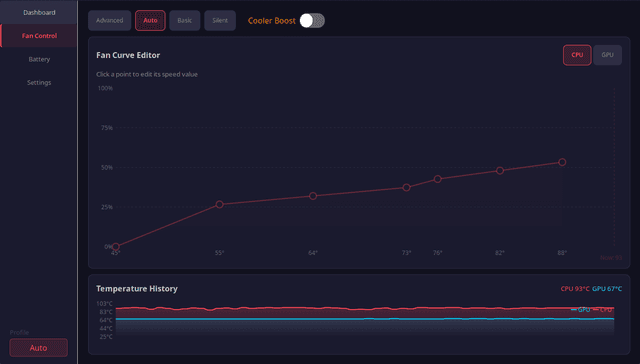640x364 pixels.
Task: Click the Temperature History title
Action: [x=137, y=289]
